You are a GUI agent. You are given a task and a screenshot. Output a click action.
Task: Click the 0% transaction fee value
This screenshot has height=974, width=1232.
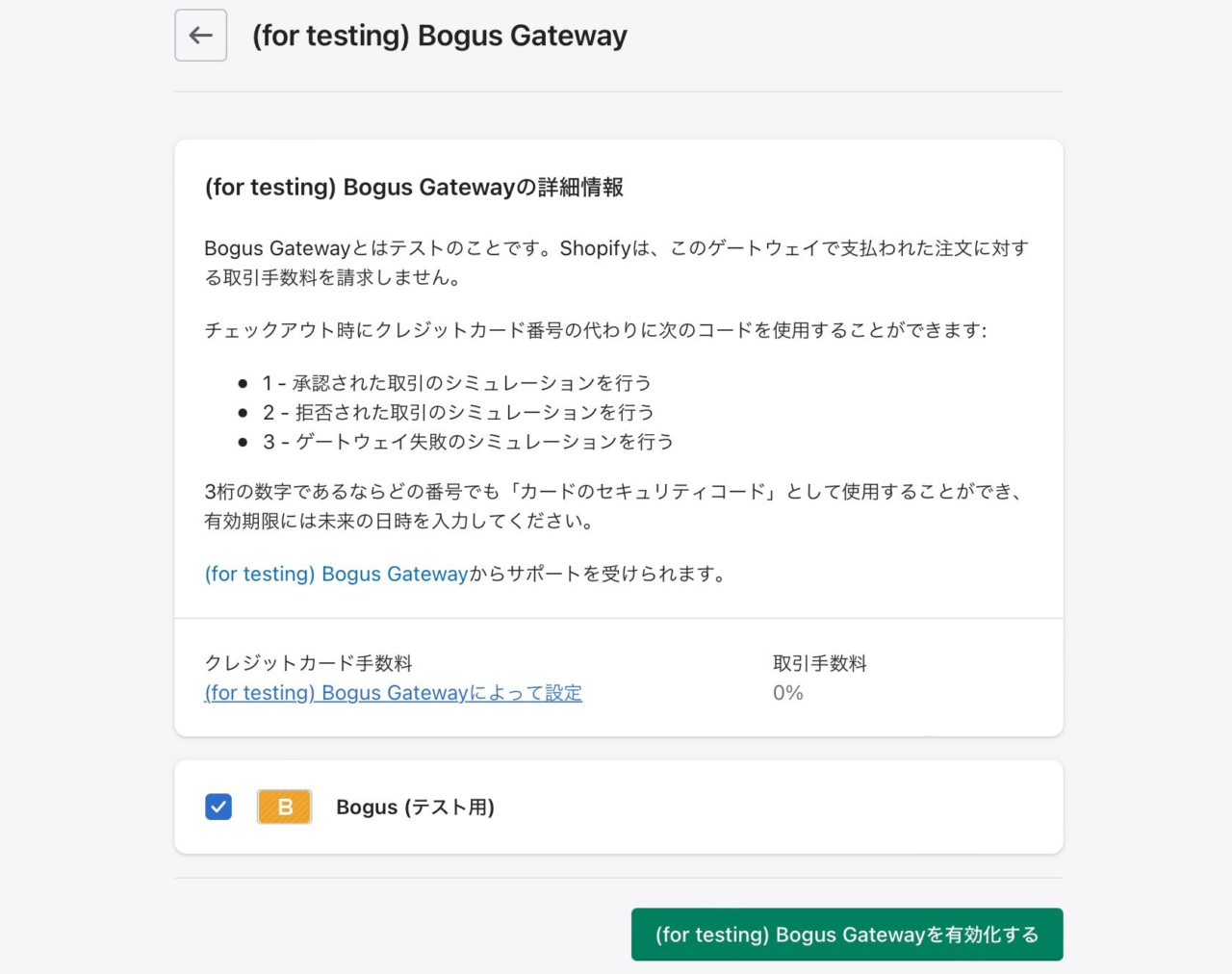coord(787,693)
